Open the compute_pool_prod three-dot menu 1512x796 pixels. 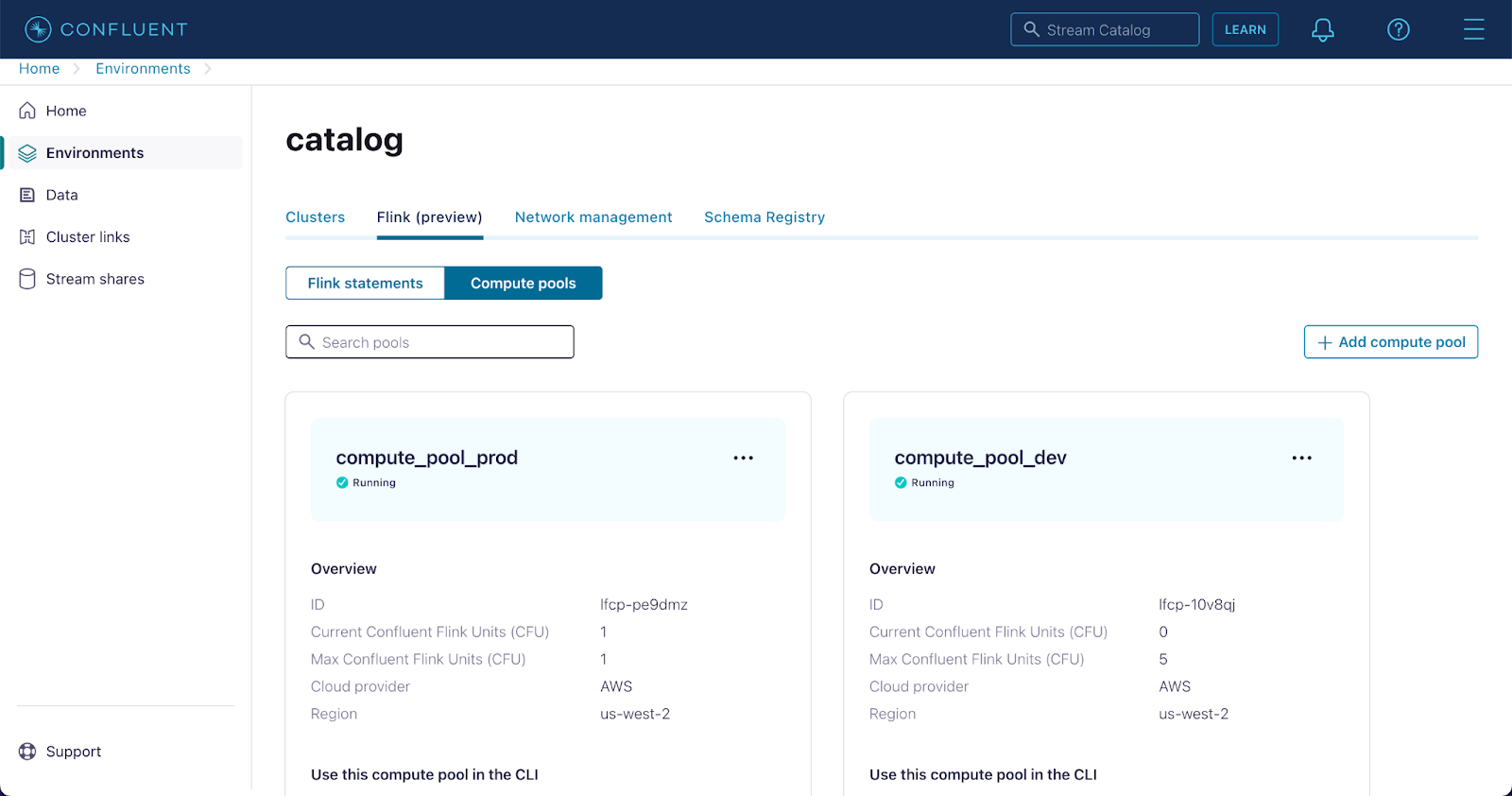[744, 458]
